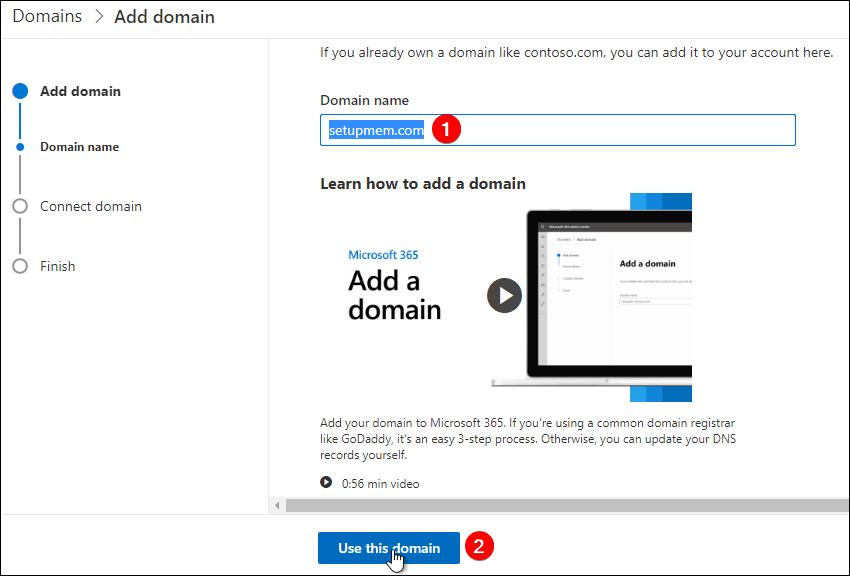
Task: Click the Finish step circle
Action: 20,266
